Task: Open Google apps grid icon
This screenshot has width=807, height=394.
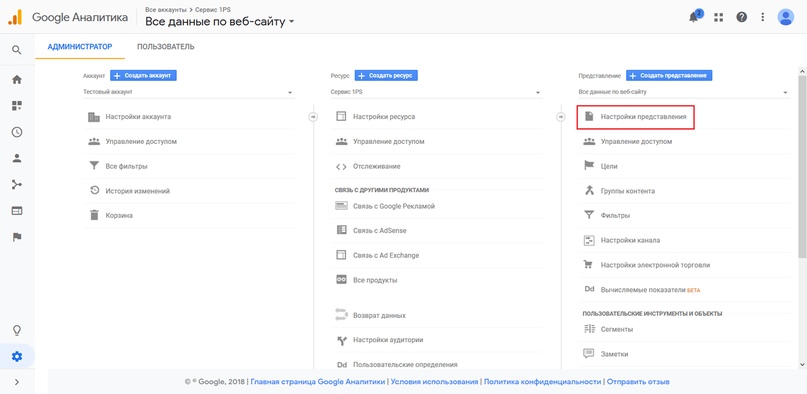Action: [718, 17]
